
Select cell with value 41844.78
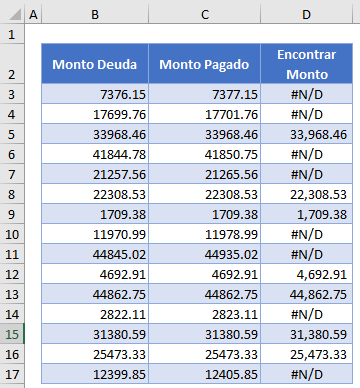[95, 154]
